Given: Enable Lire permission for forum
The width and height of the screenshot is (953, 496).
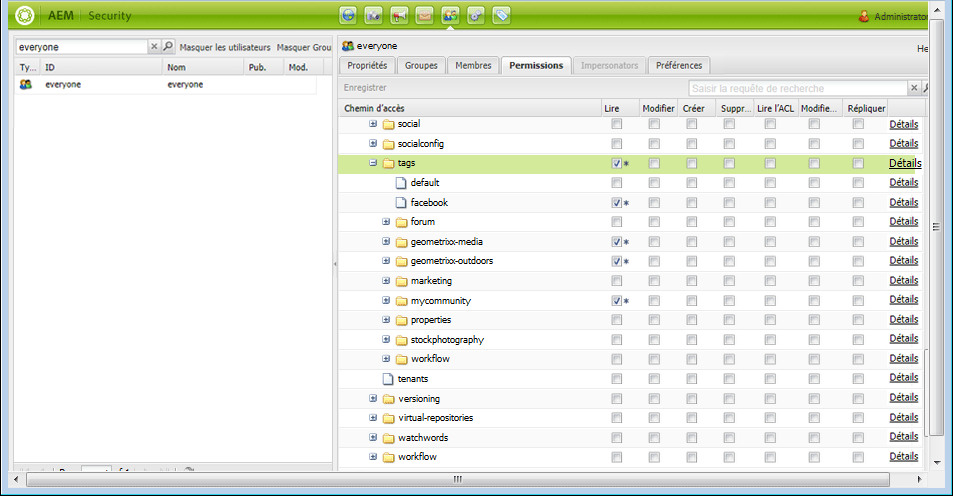Looking at the screenshot, I should coord(616,222).
